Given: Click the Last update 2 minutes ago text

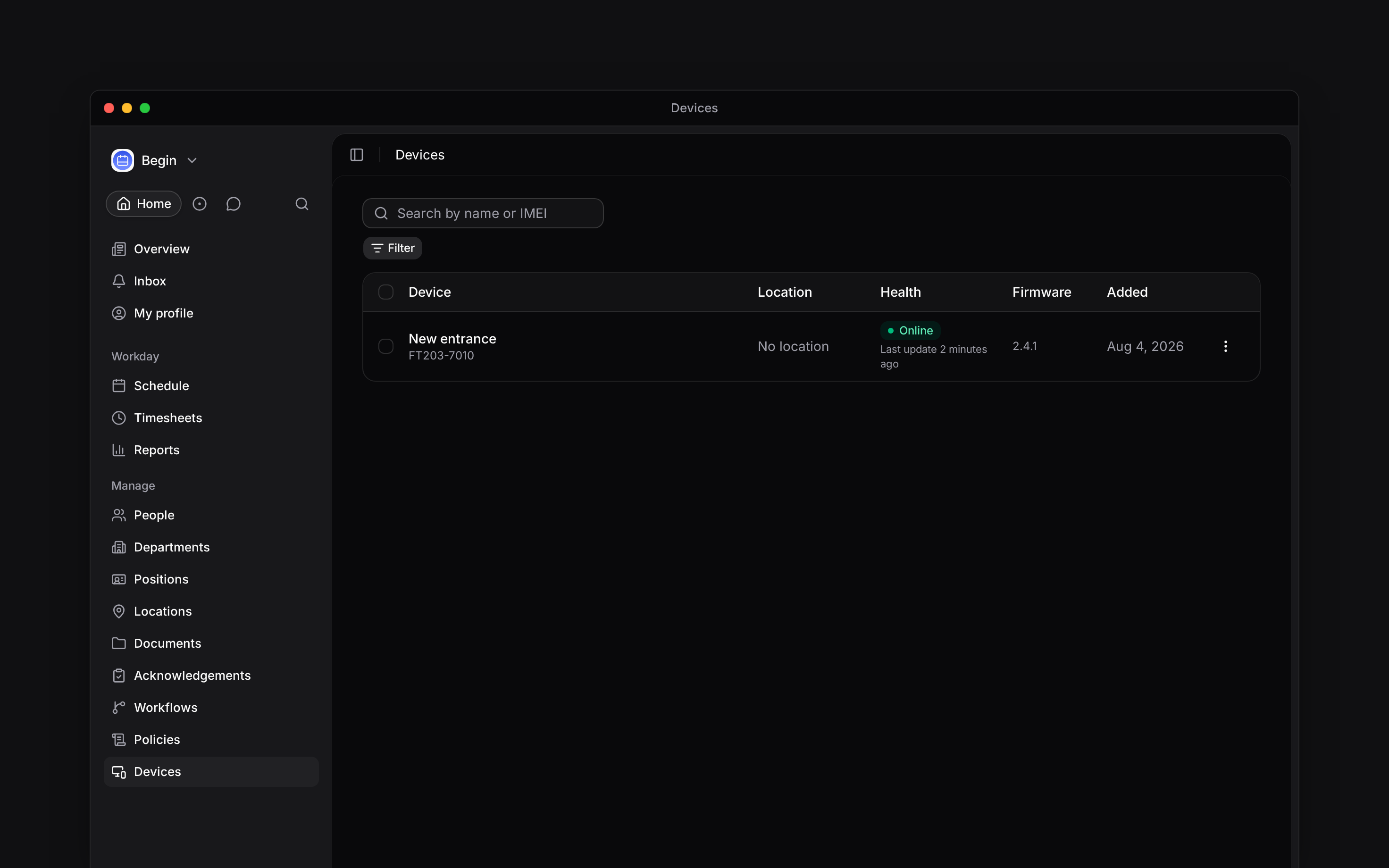Looking at the screenshot, I should [934, 357].
